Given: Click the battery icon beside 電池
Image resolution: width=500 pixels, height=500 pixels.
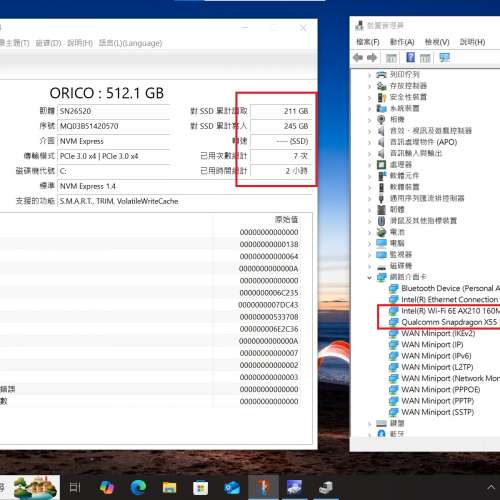Looking at the screenshot, I should pos(381,232).
